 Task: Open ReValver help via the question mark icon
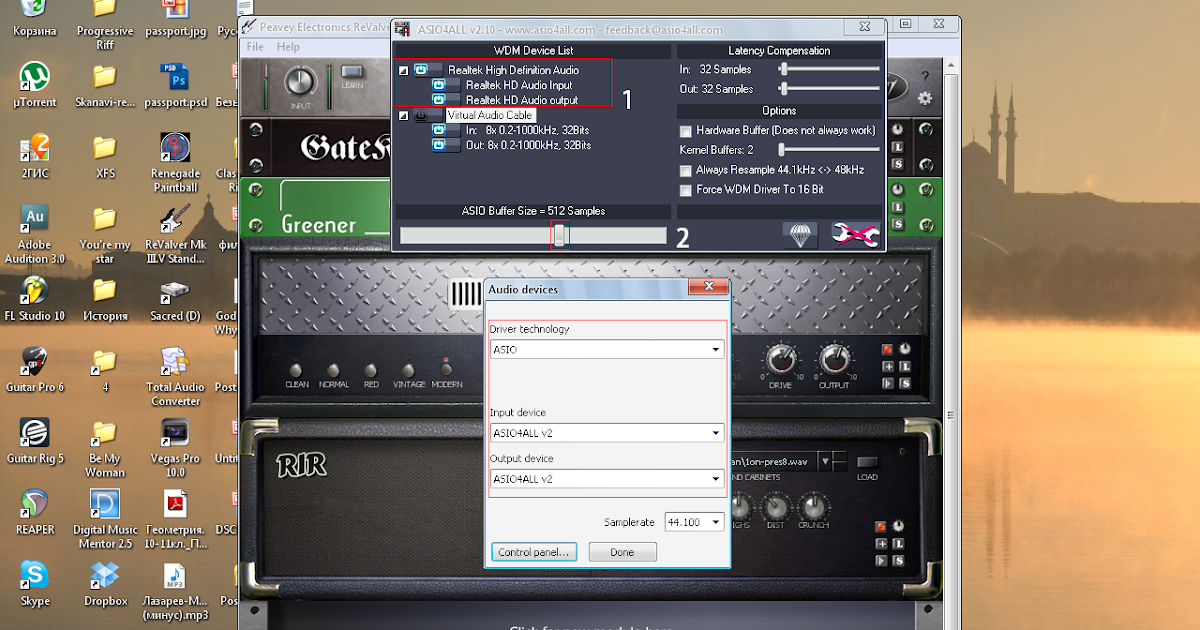pos(926,75)
